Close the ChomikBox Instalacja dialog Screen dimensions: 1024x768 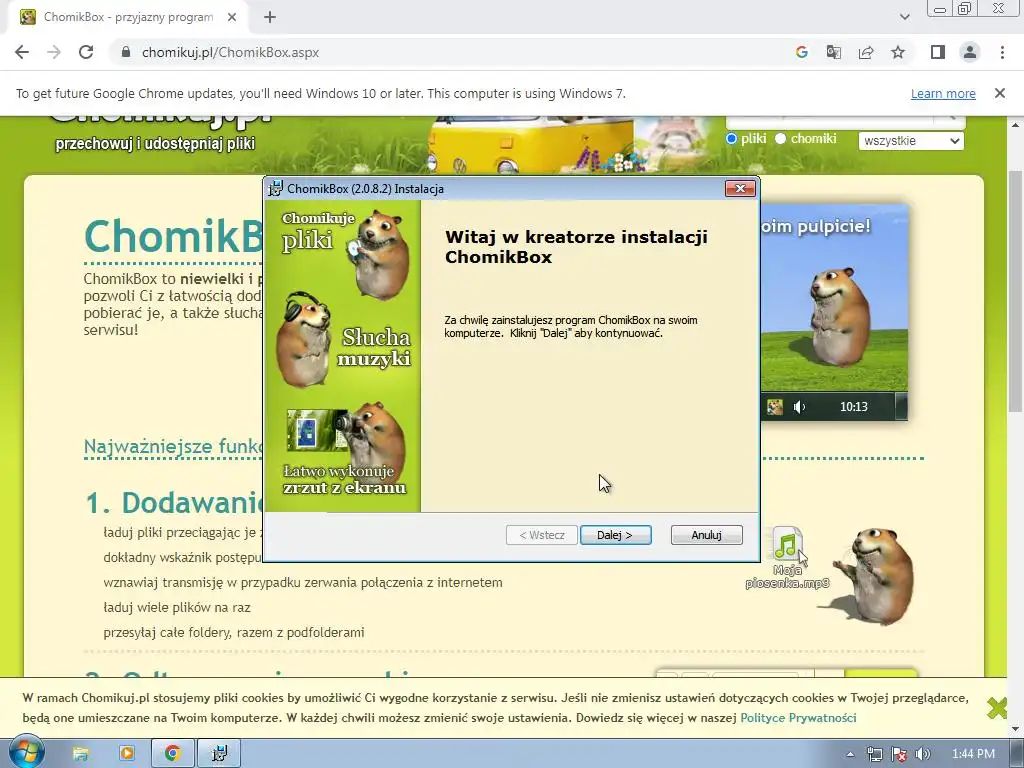[x=740, y=189]
